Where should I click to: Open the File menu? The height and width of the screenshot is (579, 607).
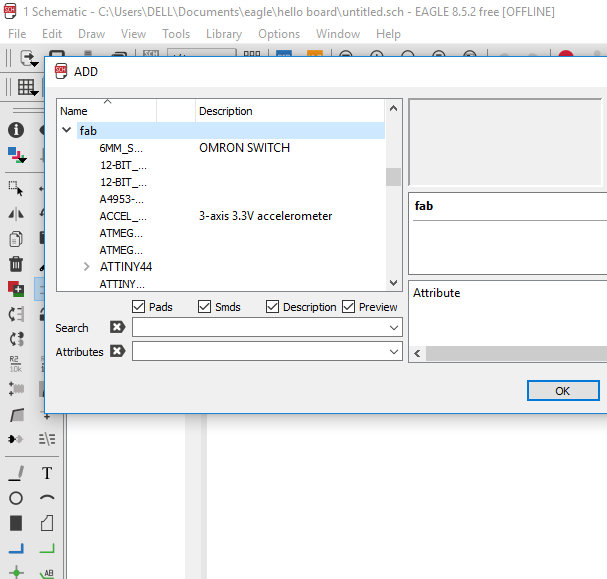pos(17,34)
